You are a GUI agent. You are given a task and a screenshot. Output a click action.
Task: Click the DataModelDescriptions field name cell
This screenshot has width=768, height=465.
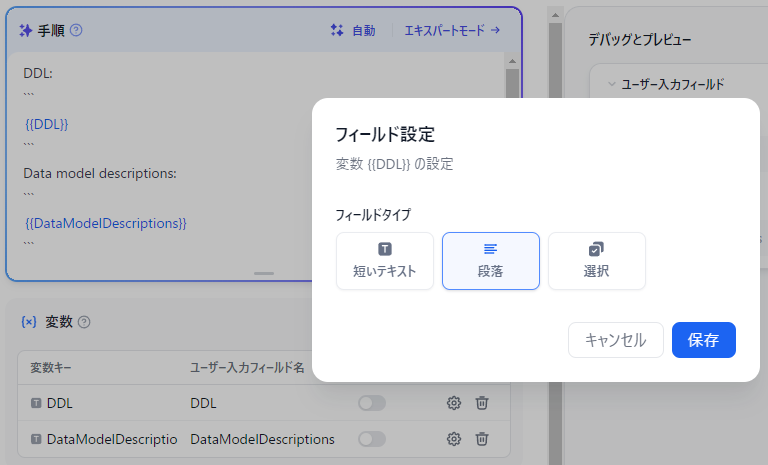tap(262, 439)
